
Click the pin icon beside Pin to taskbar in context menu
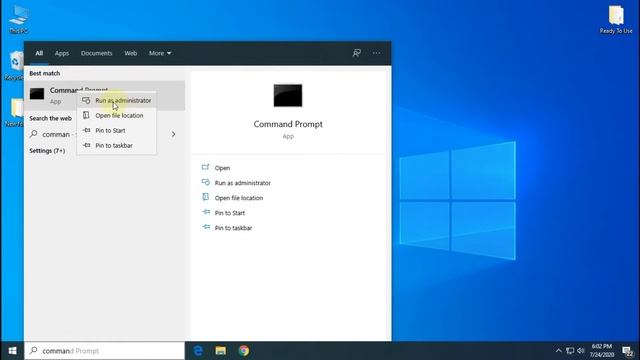86,145
